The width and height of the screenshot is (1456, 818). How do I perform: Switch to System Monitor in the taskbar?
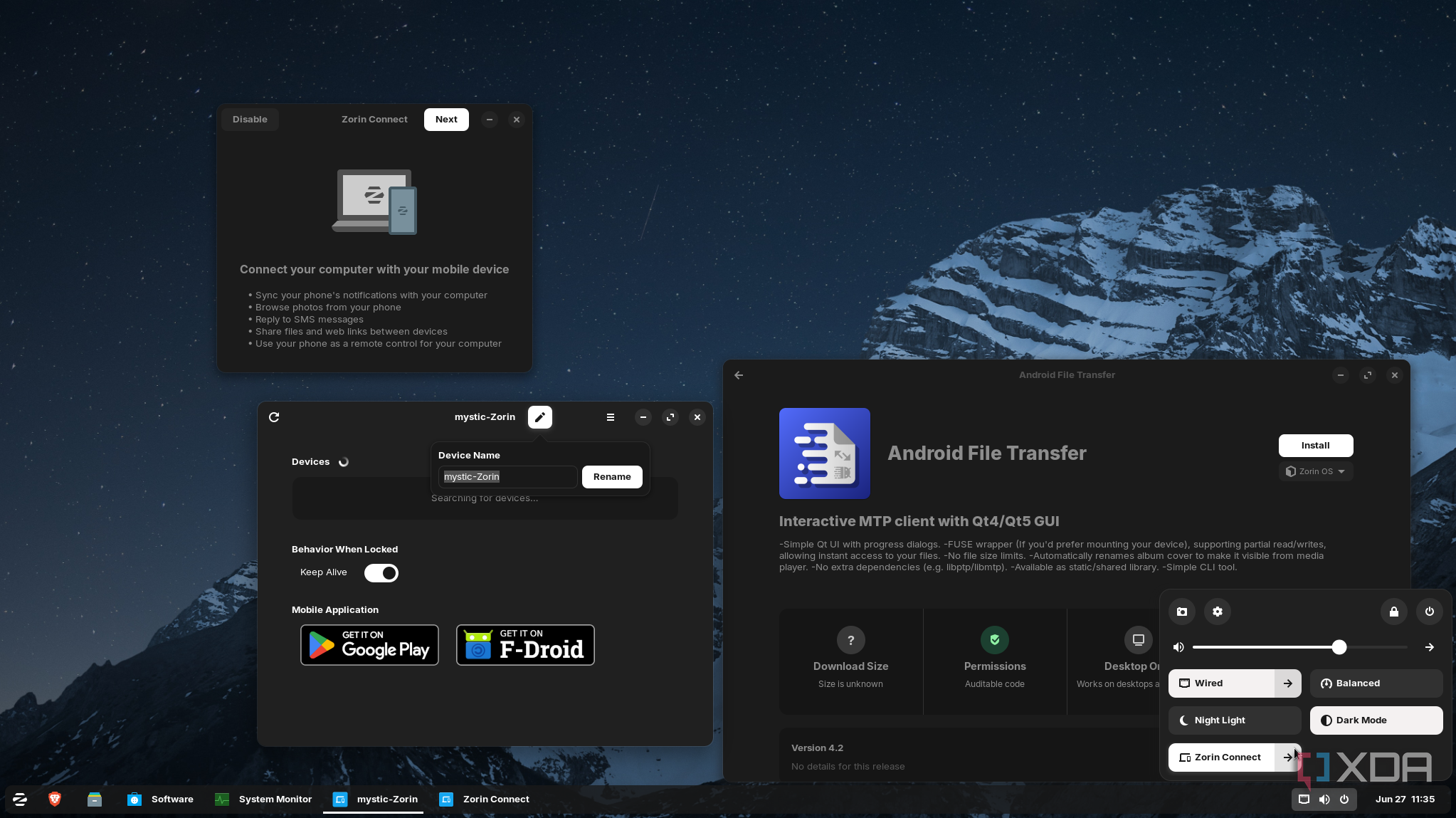coord(264,799)
